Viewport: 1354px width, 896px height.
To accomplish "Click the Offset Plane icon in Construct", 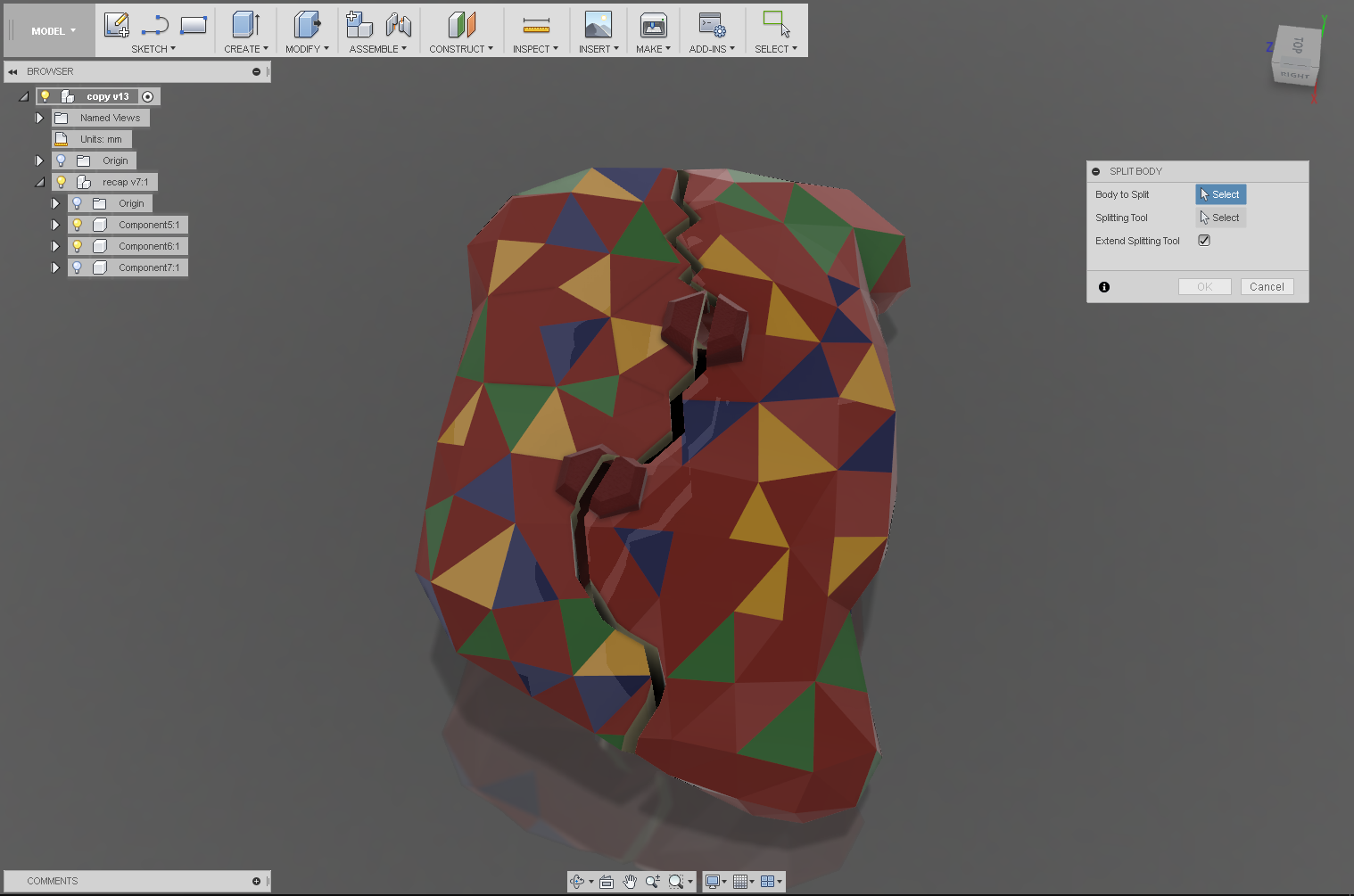I will tap(462, 24).
